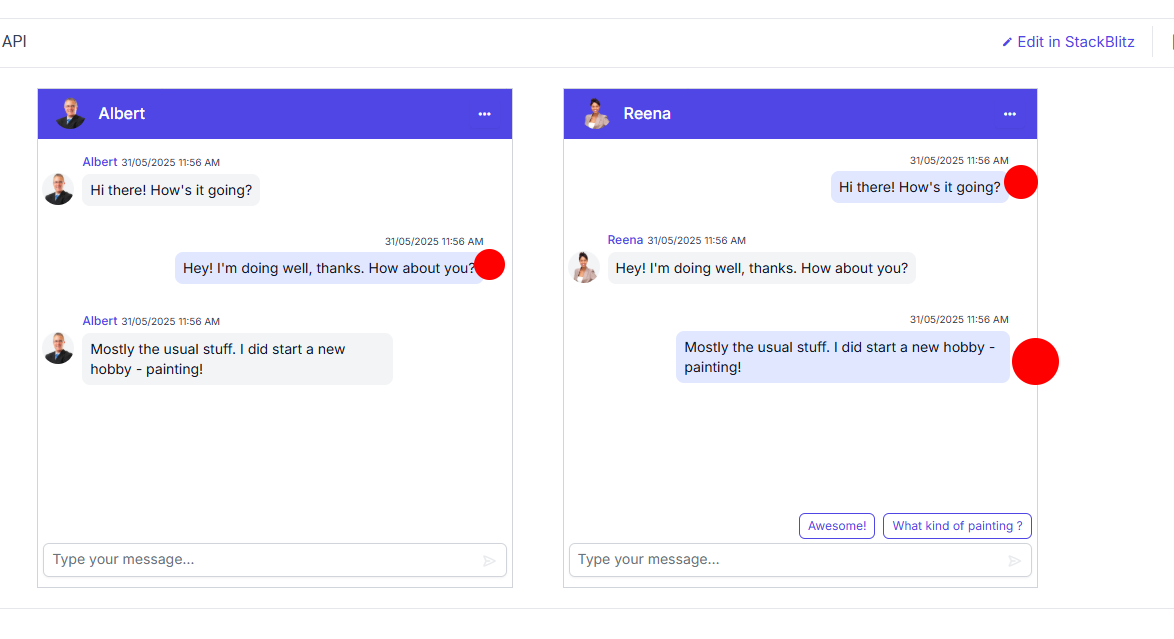Select the outgoing 'Hi there!' bubble in Reena's chat

919,187
